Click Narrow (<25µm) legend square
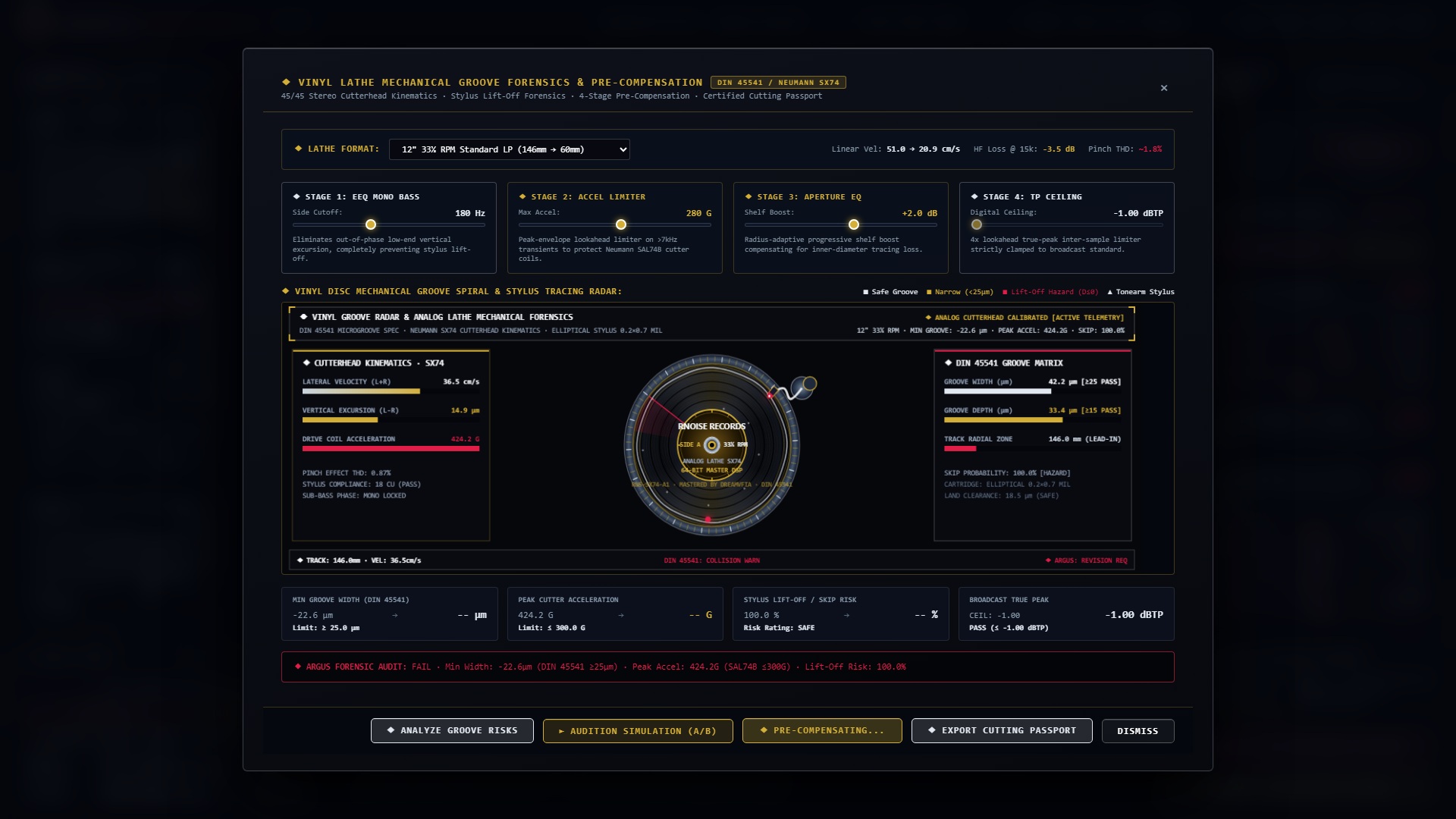 (929, 292)
